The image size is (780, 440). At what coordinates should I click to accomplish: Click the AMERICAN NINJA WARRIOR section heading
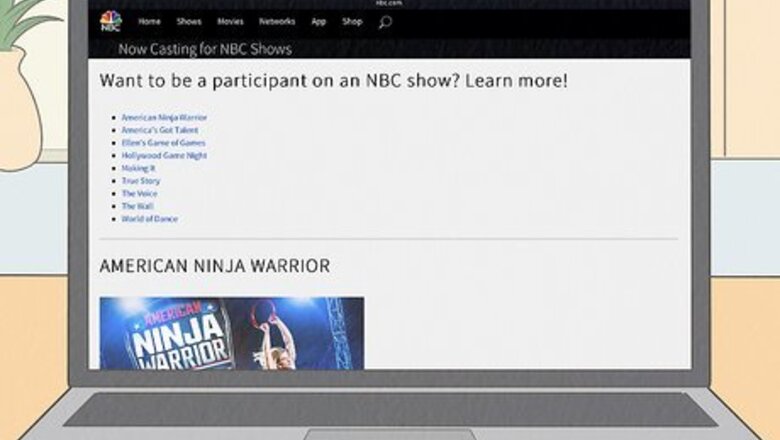pos(215,266)
